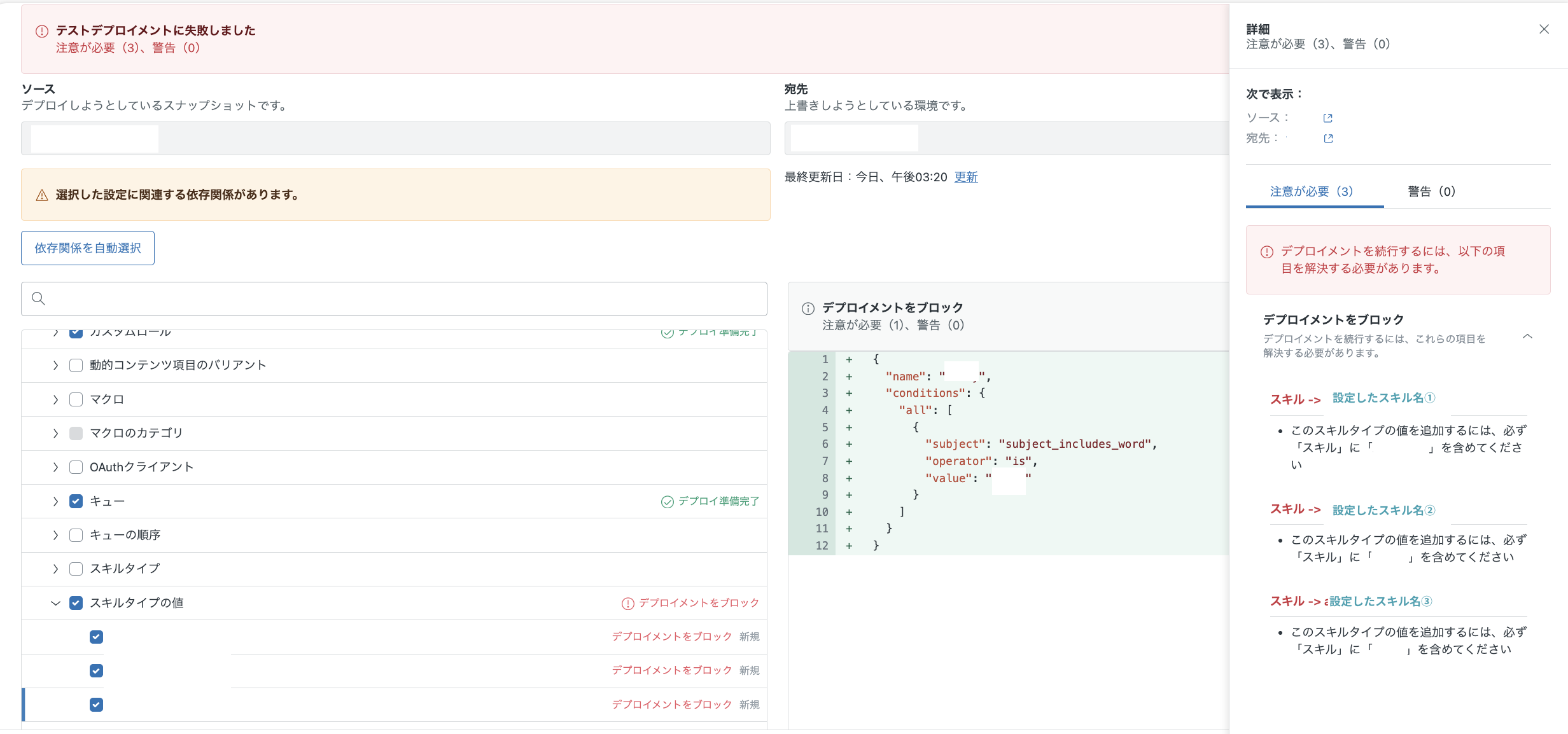Select the 注意が必要 (3) tab
Image resolution: width=1568 pixels, height=734 pixels.
point(1312,191)
